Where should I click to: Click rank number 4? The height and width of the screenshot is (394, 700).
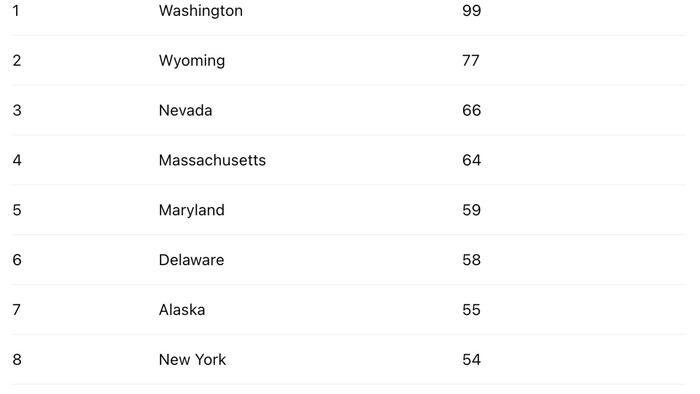[17, 160]
